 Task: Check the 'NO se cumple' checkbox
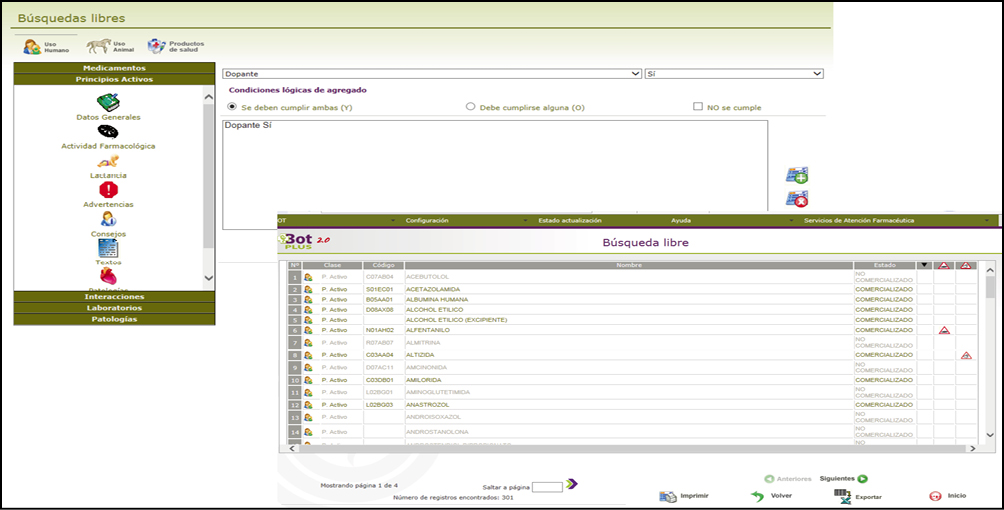(698, 106)
